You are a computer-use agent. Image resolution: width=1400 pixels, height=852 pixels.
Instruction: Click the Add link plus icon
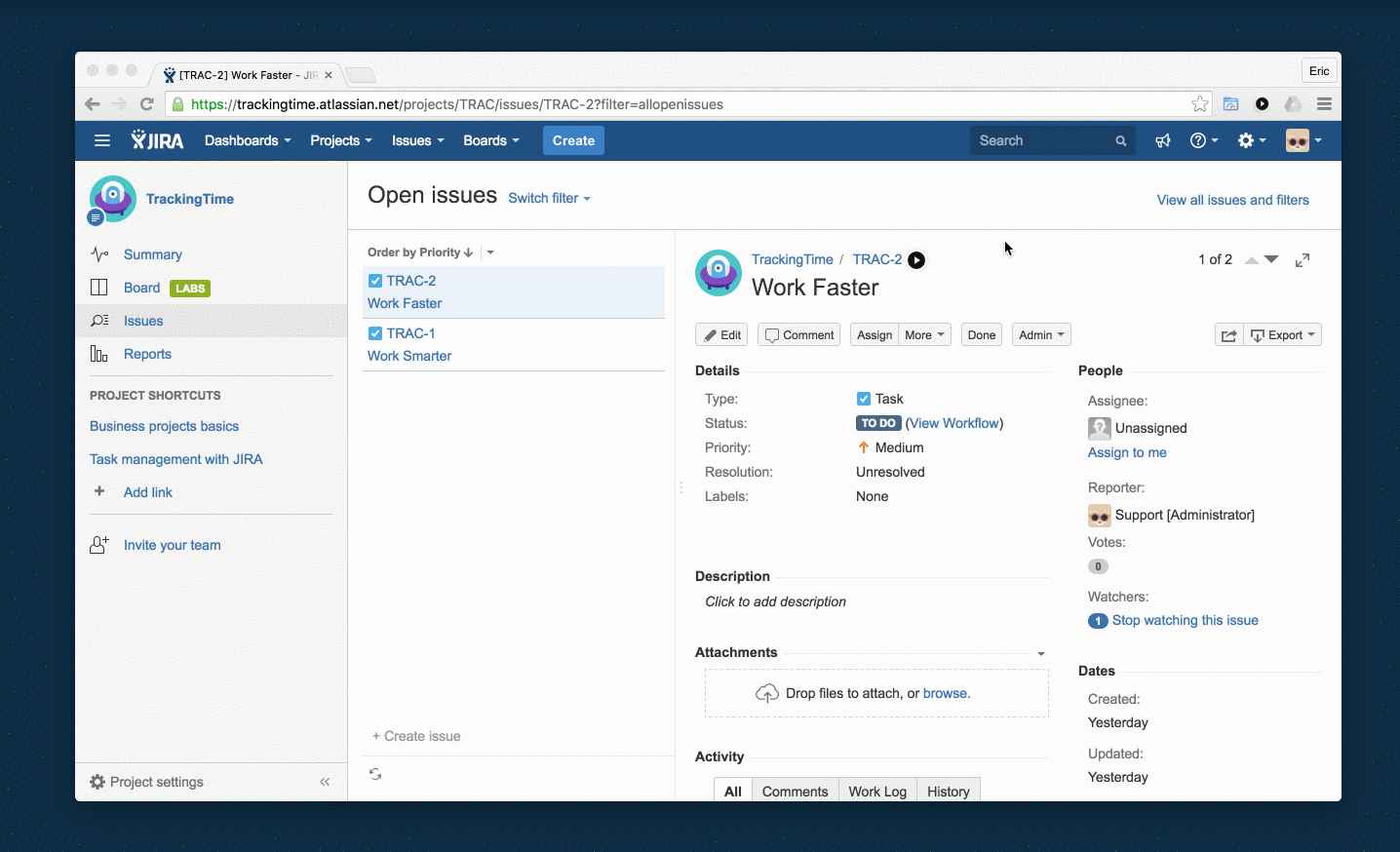pyautogui.click(x=99, y=491)
